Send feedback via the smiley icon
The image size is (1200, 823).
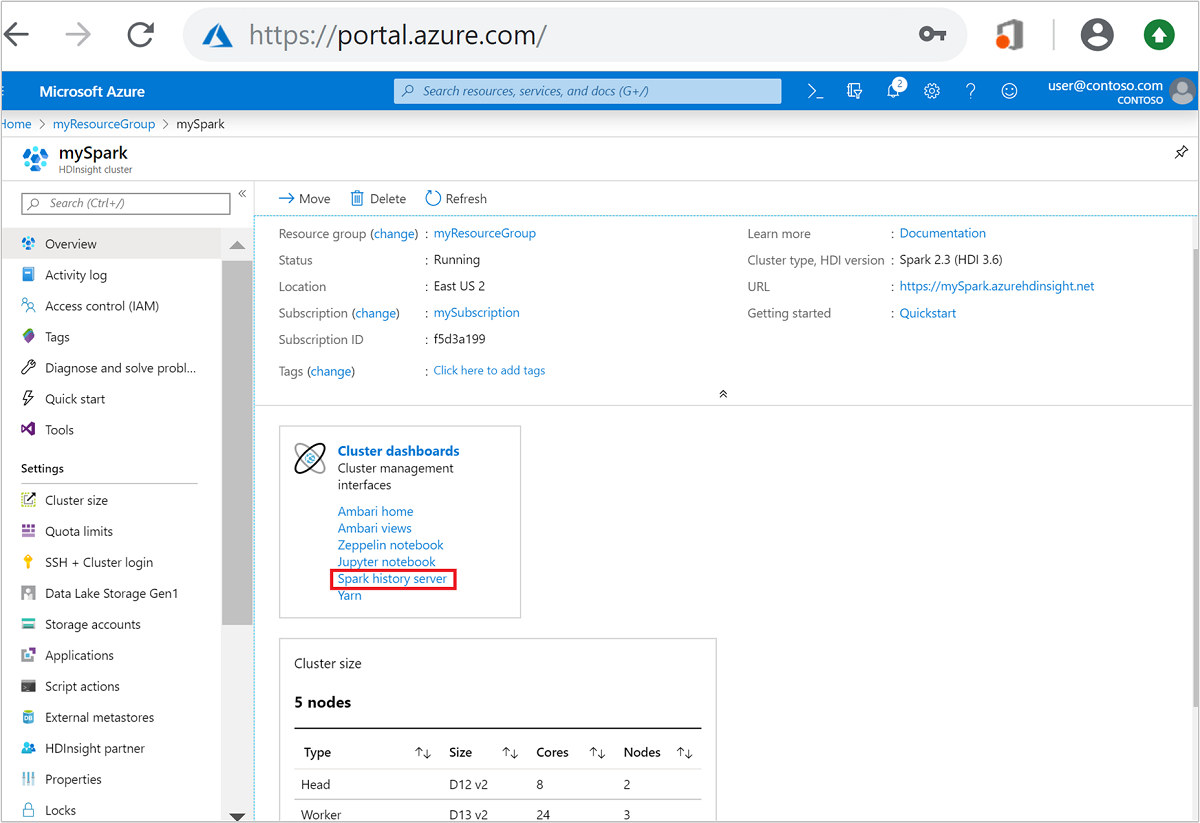tap(1009, 90)
